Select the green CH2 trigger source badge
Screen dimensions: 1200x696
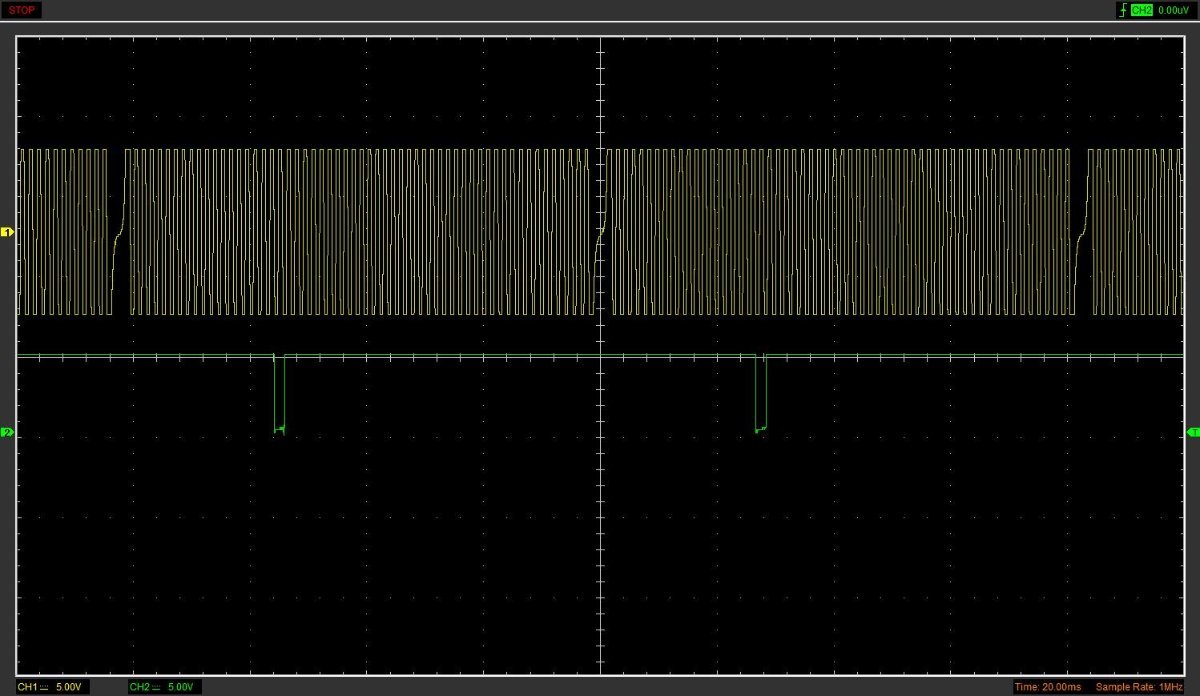(1142, 10)
